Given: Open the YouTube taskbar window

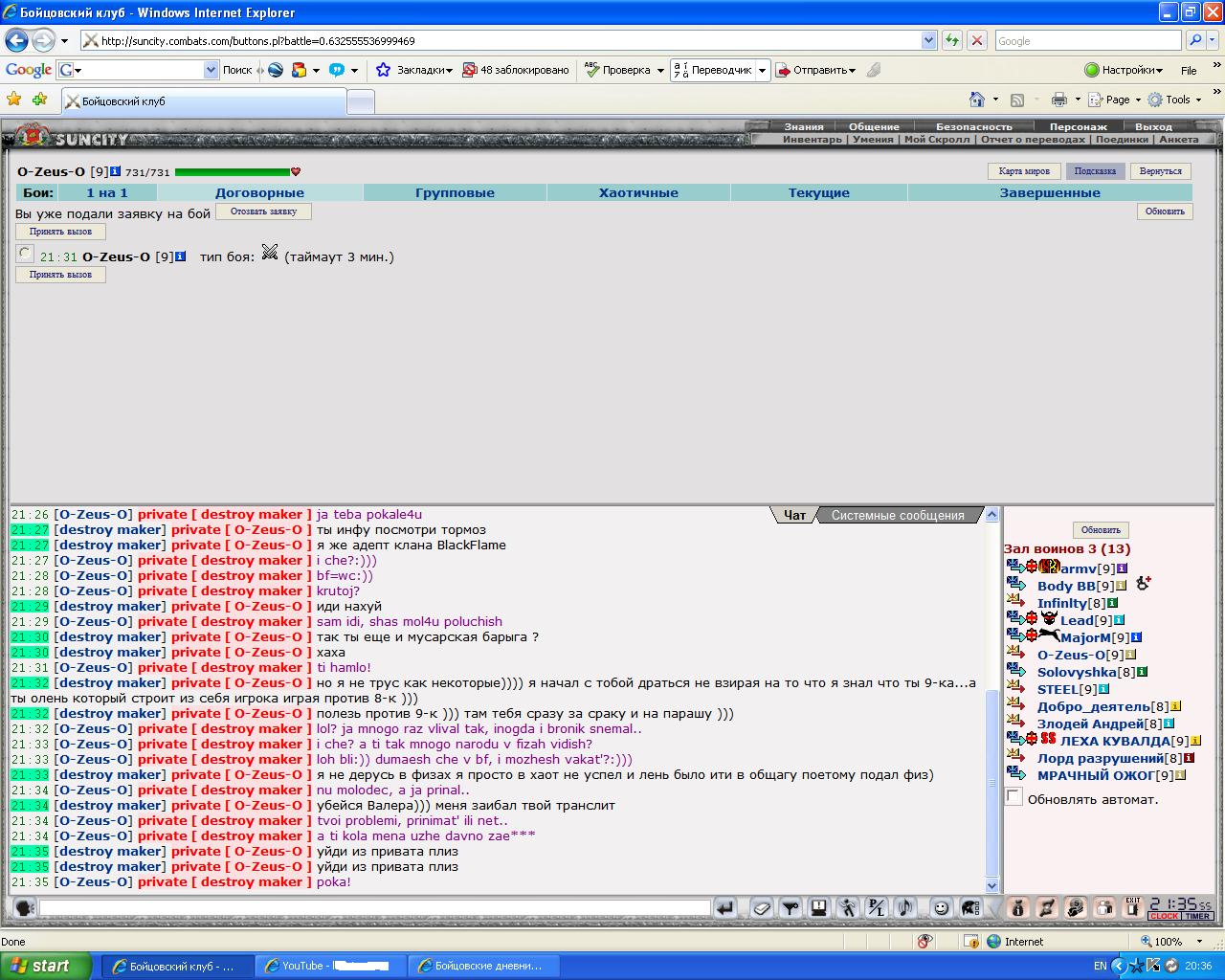Looking at the screenshot, I should tap(330, 966).
